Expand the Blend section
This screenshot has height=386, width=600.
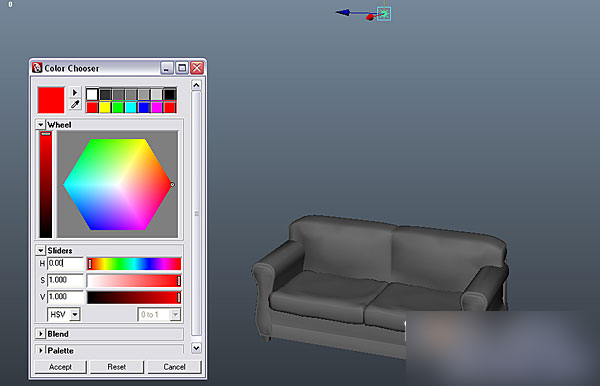click(41, 334)
